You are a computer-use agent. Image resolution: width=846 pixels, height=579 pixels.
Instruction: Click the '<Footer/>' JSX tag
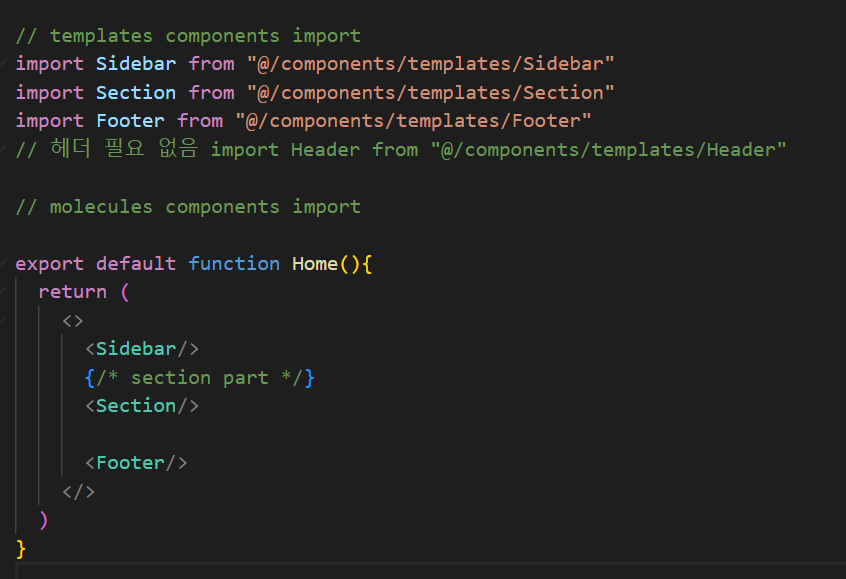(x=137, y=463)
